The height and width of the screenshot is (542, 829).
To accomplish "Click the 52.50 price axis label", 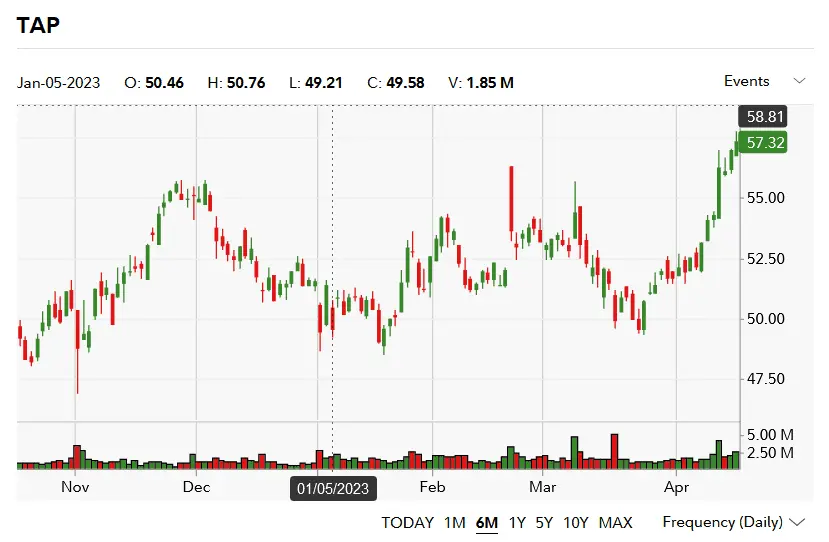I will 766,259.
